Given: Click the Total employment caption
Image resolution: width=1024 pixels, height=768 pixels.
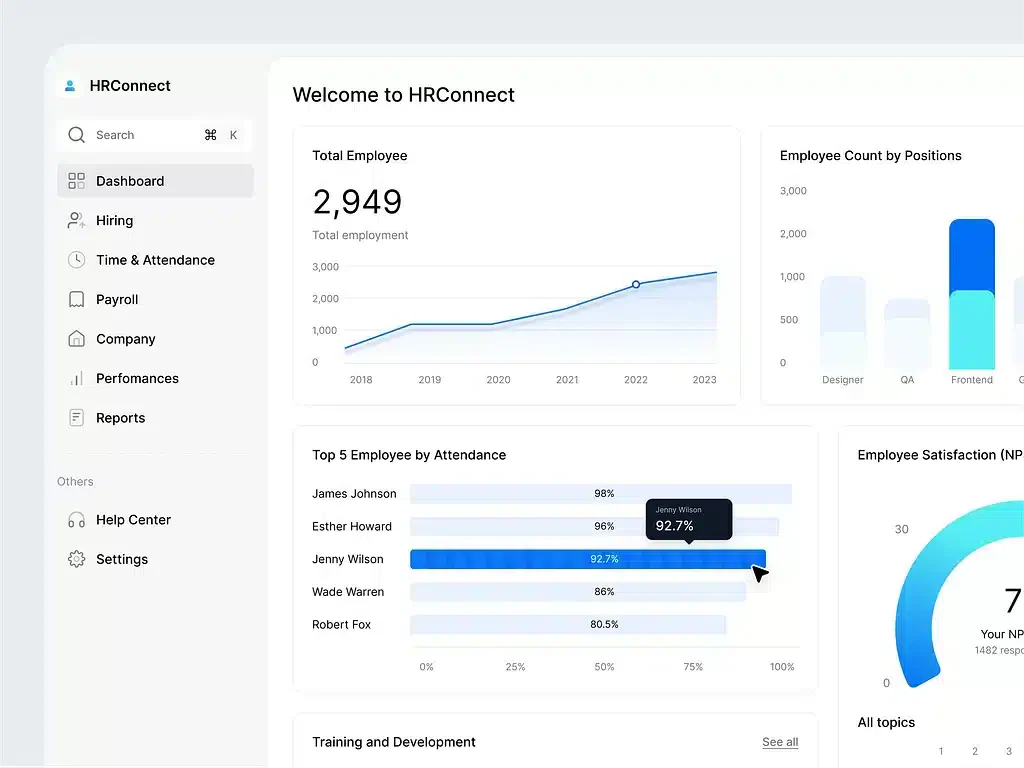Looking at the screenshot, I should point(360,235).
